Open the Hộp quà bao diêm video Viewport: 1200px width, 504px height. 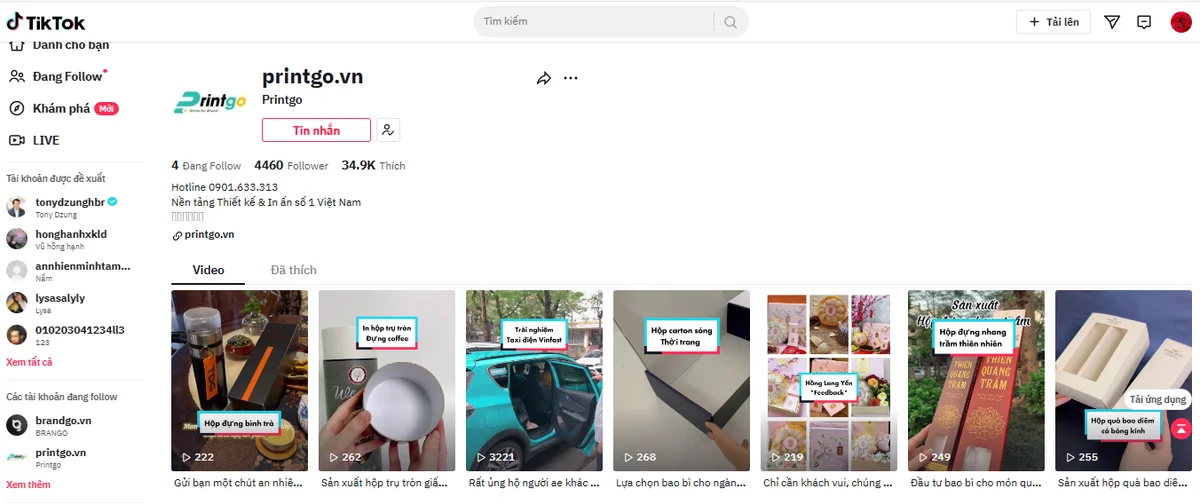coord(1123,380)
